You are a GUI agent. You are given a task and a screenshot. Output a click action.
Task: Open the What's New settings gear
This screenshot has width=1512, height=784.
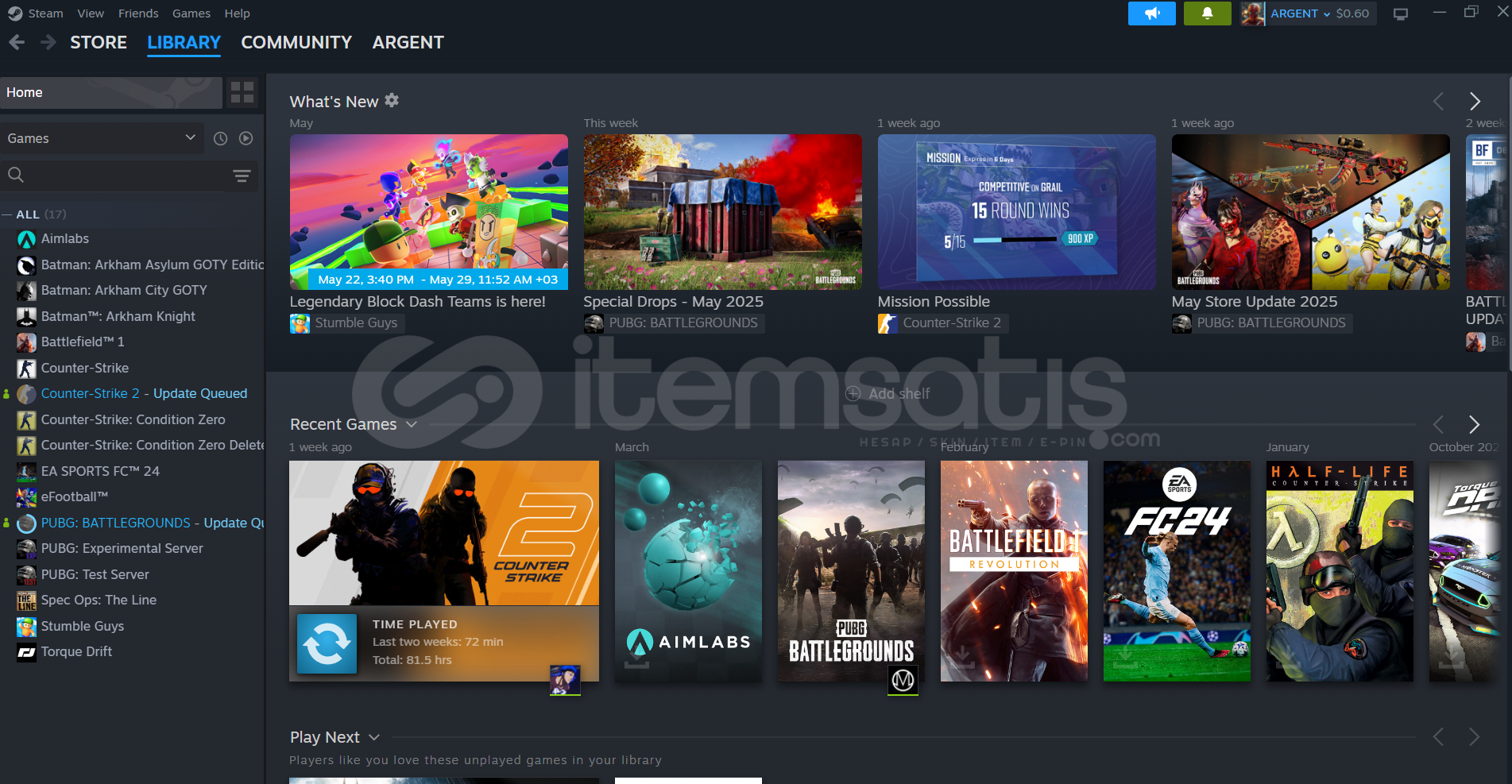(x=392, y=100)
